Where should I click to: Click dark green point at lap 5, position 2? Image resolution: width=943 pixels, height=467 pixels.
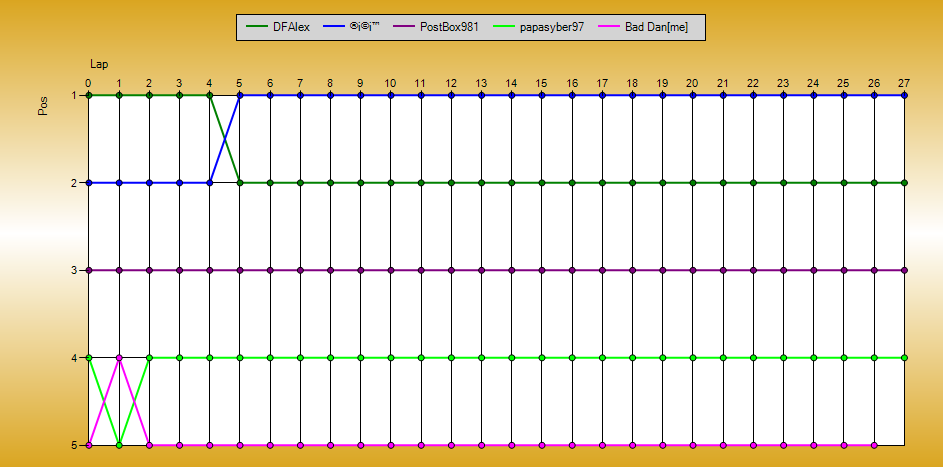pyautogui.click(x=240, y=183)
